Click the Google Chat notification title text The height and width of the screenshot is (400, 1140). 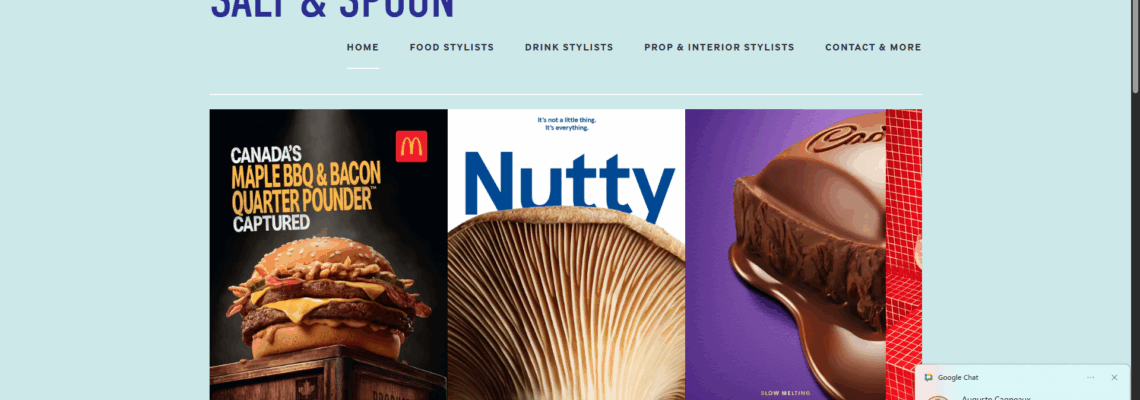958,377
